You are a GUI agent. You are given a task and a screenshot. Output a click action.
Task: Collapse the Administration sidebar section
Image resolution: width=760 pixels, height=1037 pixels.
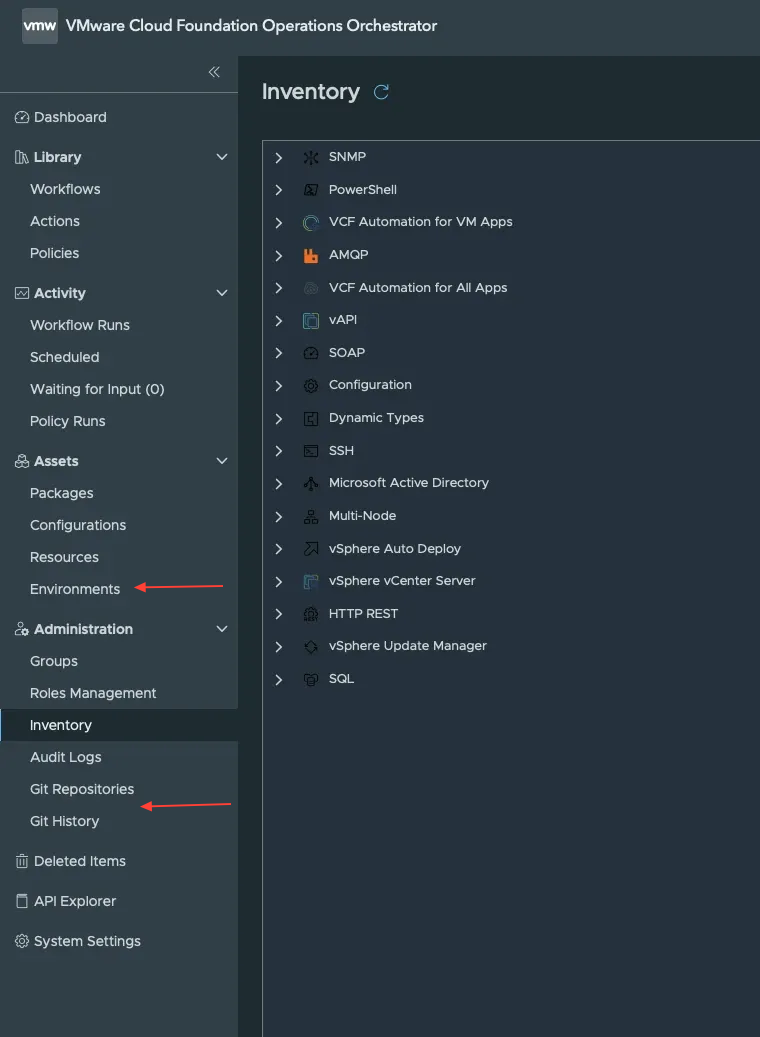(223, 629)
